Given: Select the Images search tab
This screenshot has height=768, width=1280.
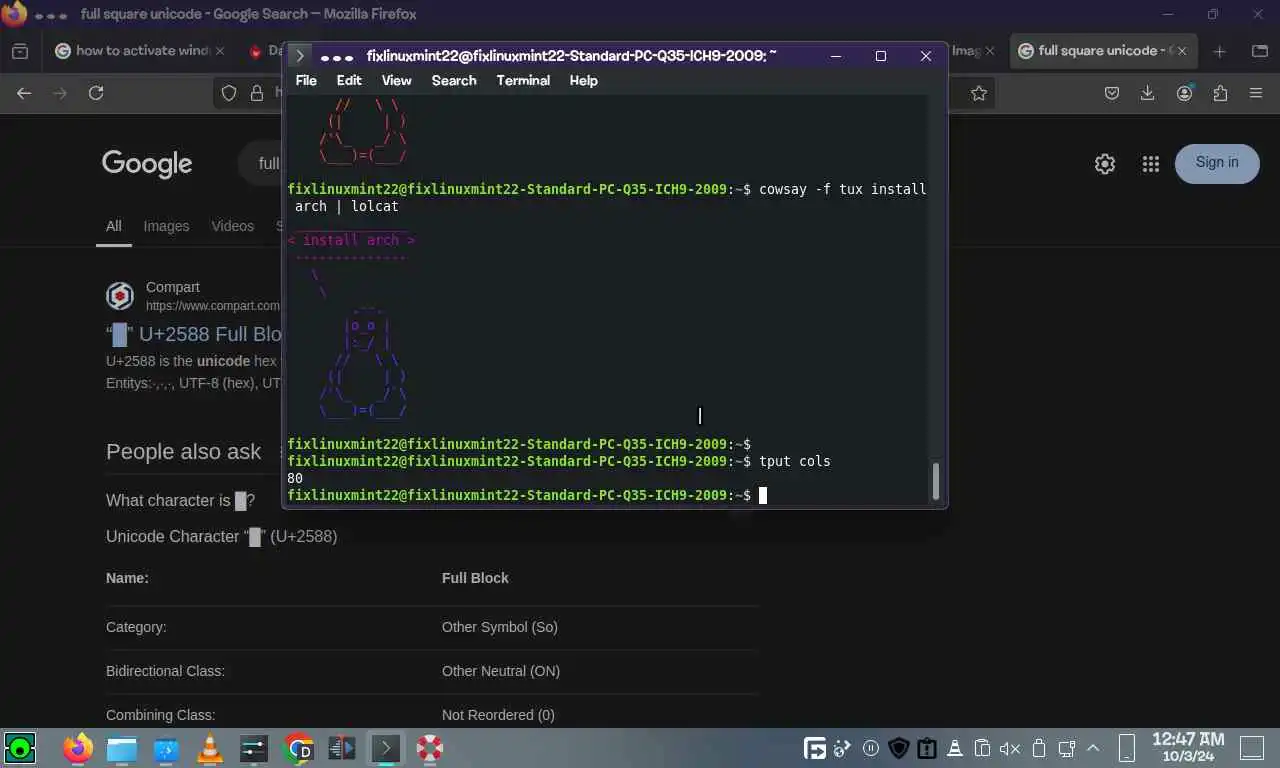Looking at the screenshot, I should tap(166, 226).
